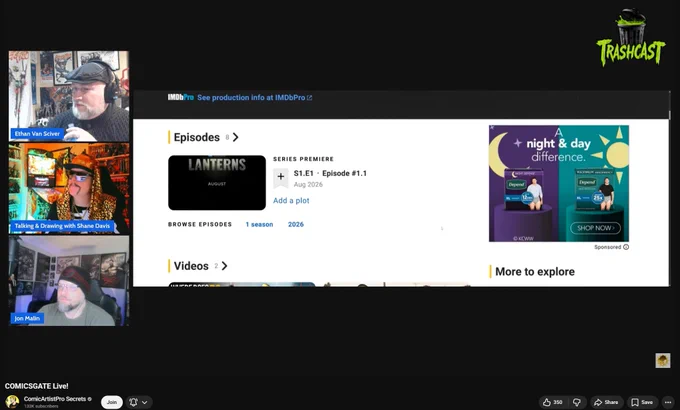Browse episodes from 2026
Viewport: 680px width, 410px height.
pyautogui.click(x=296, y=224)
